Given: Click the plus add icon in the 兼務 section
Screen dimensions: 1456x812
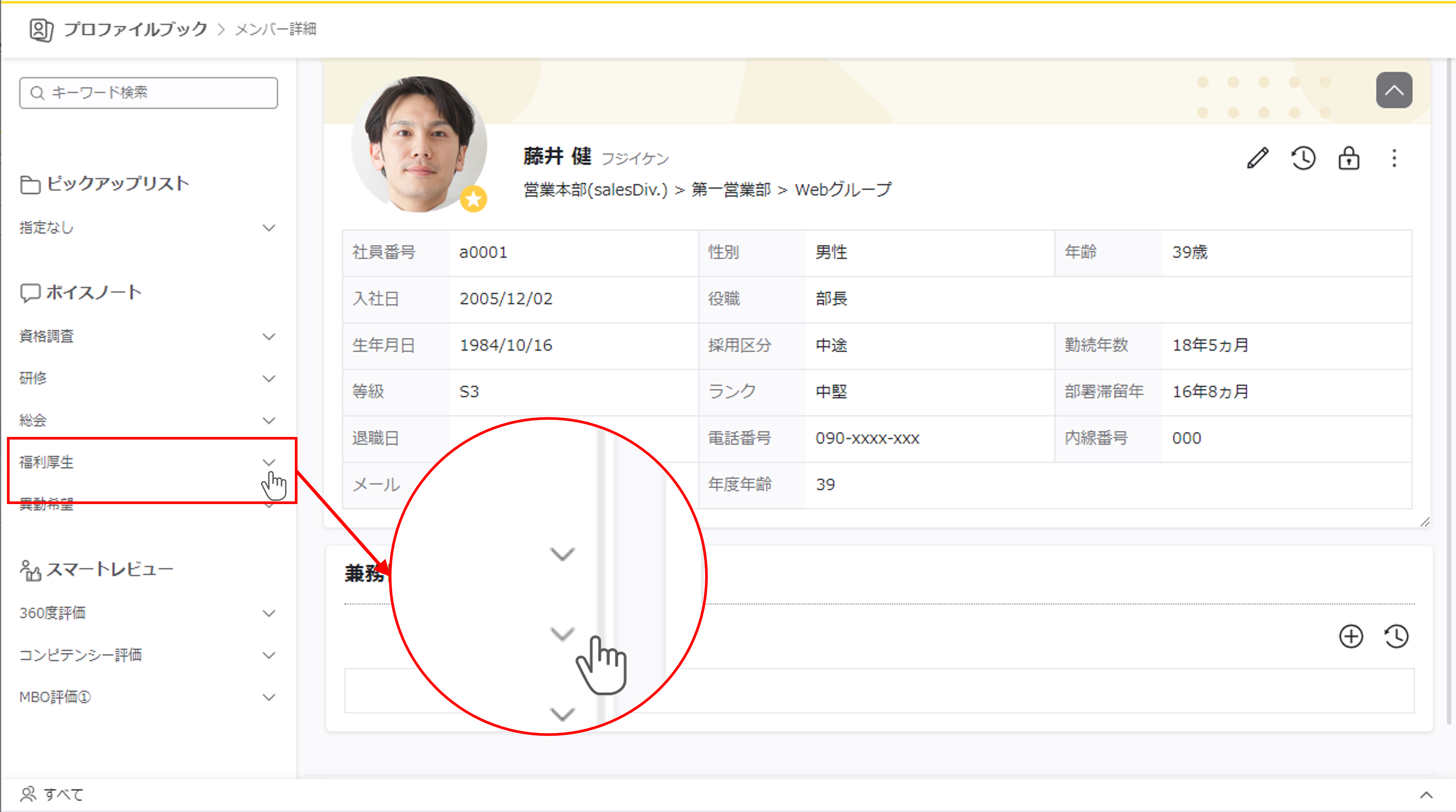Looking at the screenshot, I should 1351,636.
